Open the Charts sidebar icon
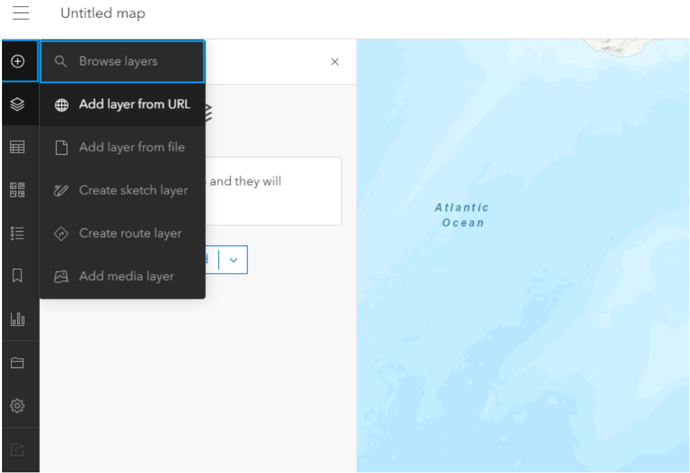The height and width of the screenshot is (473, 690). coord(18,319)
